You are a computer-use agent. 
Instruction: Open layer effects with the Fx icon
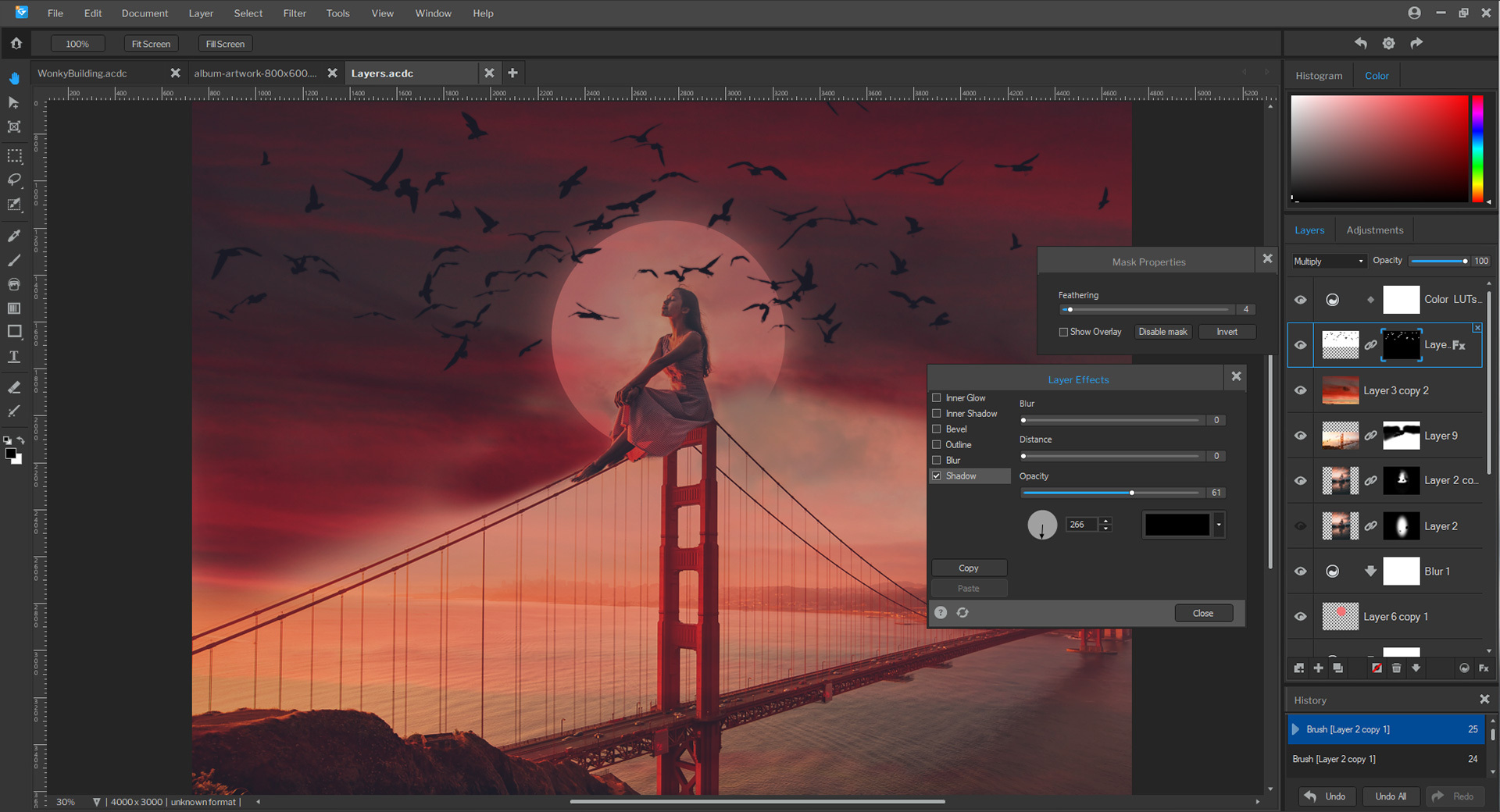tap(1484, 668)
